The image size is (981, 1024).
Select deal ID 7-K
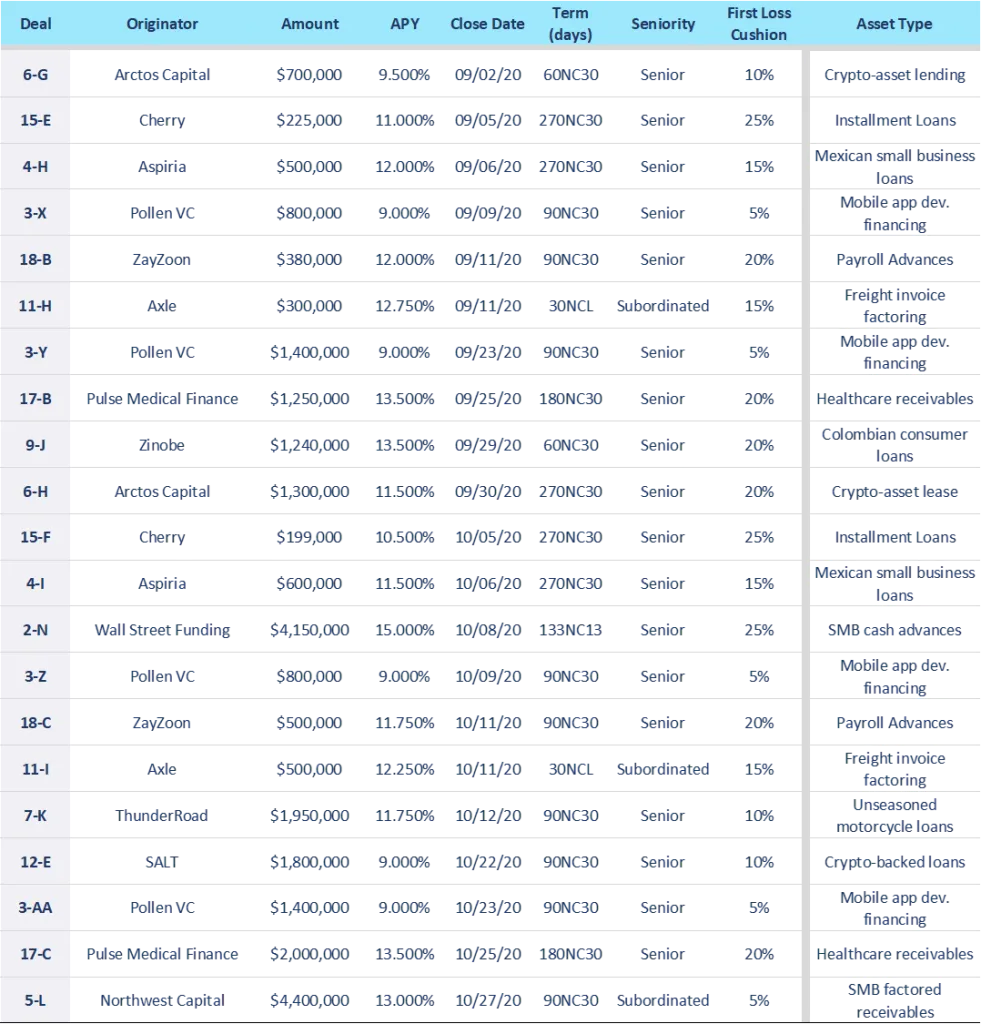(x=35, y=816)
